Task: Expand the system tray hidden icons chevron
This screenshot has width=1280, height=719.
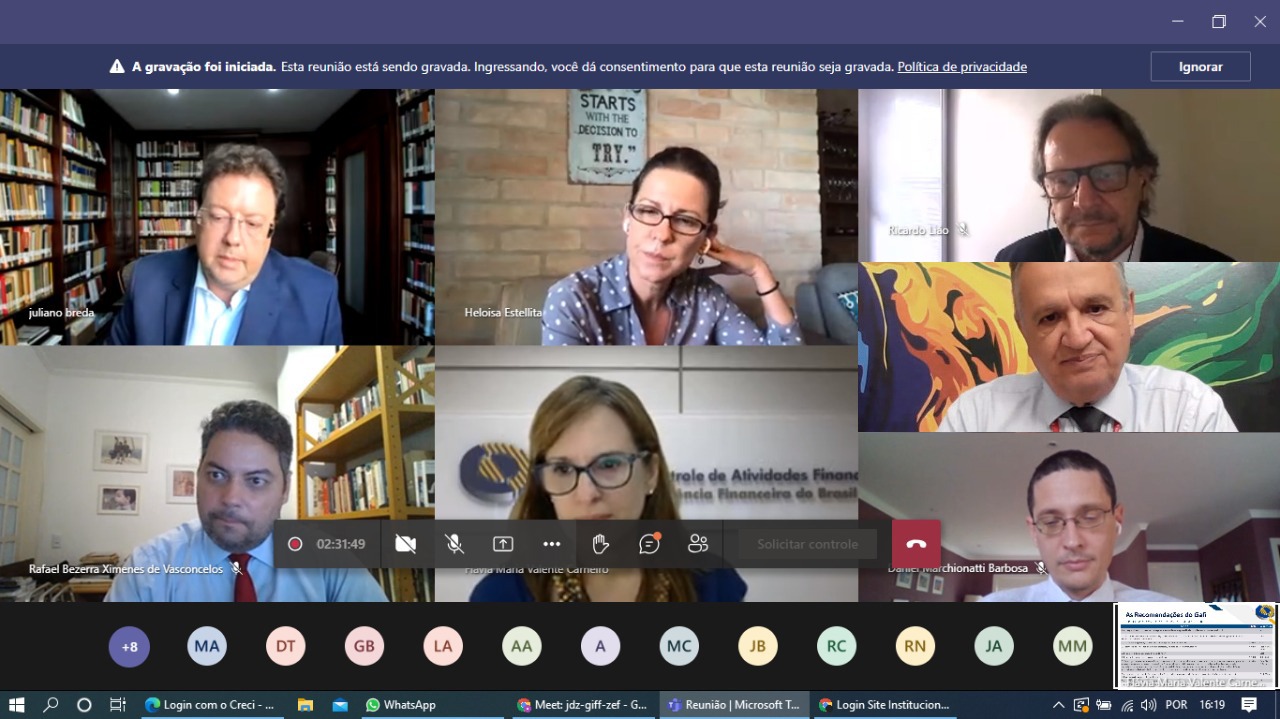Action: coord(1058,705)
